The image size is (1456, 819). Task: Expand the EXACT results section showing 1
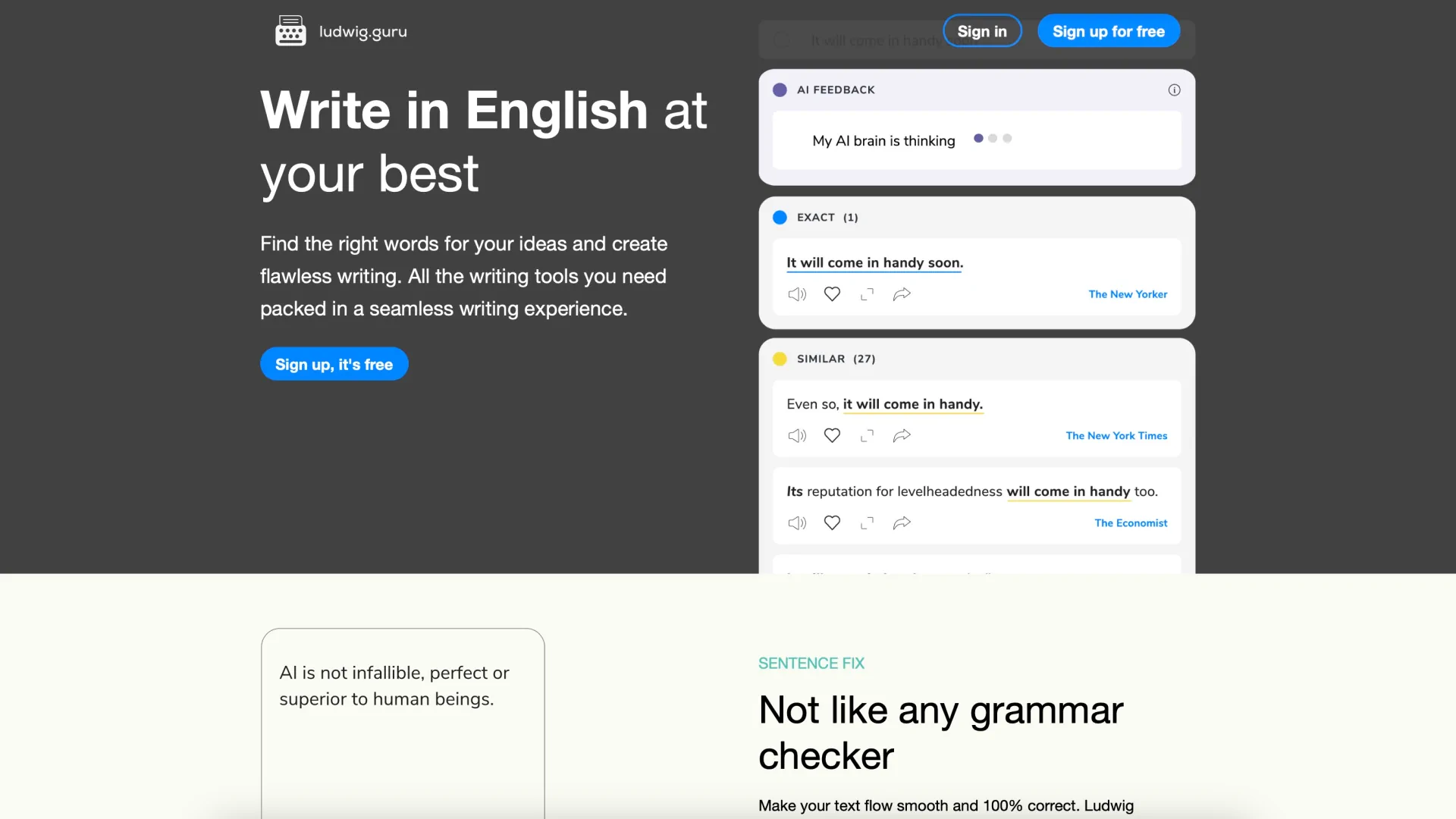[x=827, y=217]
